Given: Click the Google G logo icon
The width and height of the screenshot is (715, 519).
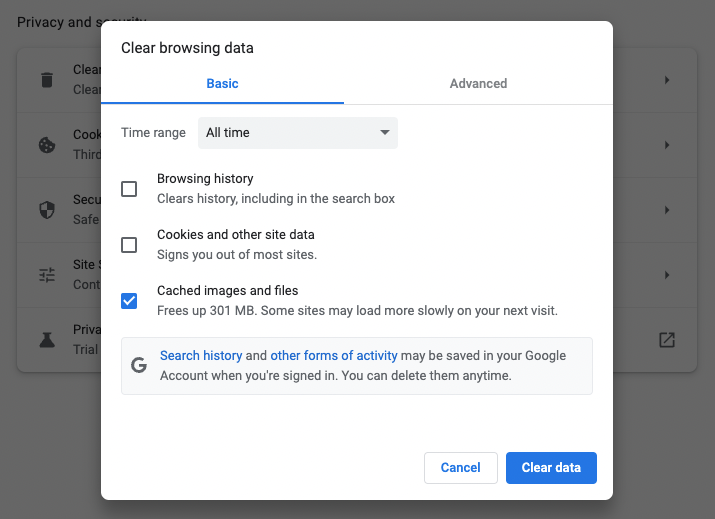Looking at the screenshot, I should (139, 366).
